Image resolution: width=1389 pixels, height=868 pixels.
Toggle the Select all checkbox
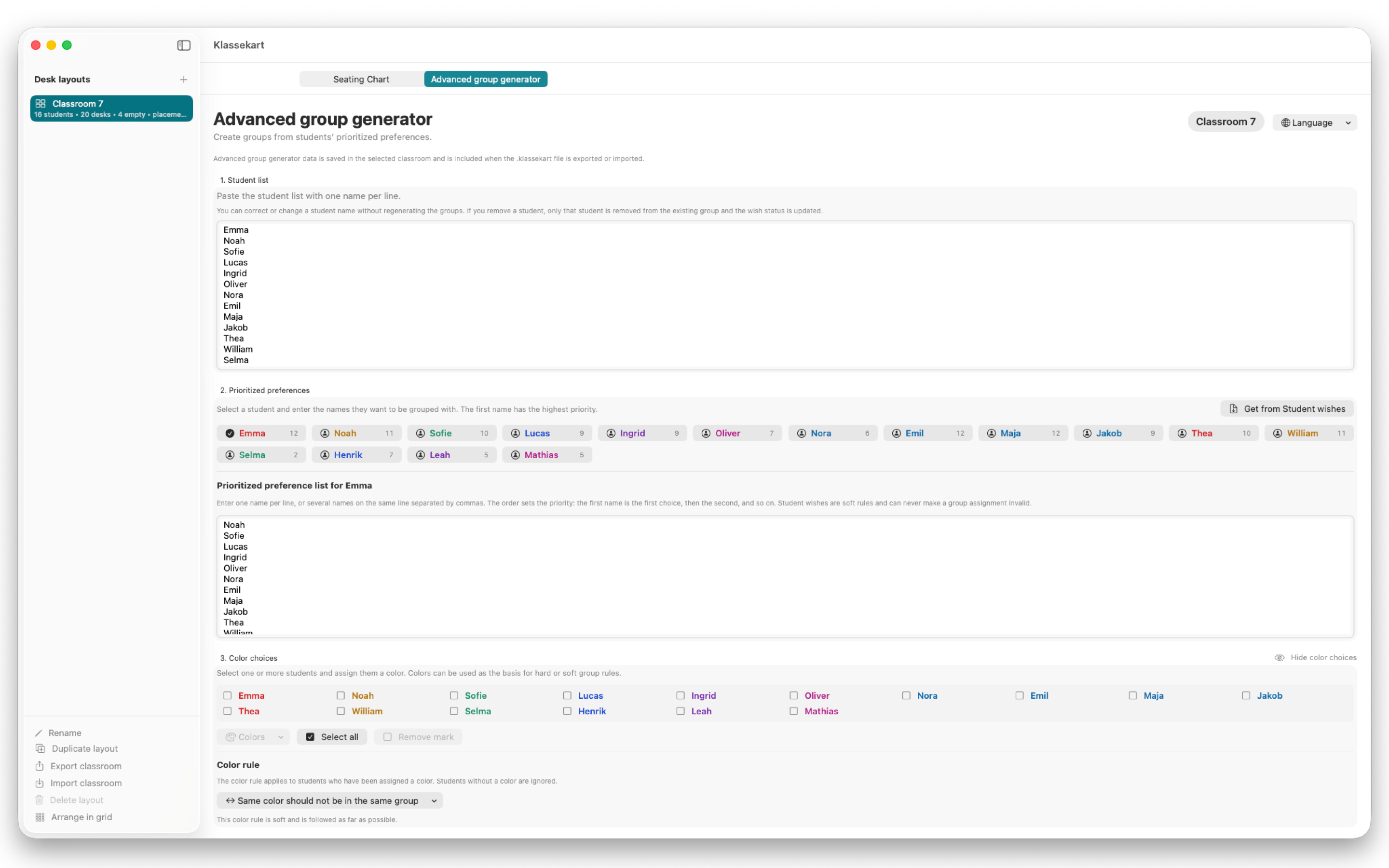click(311, 737)
